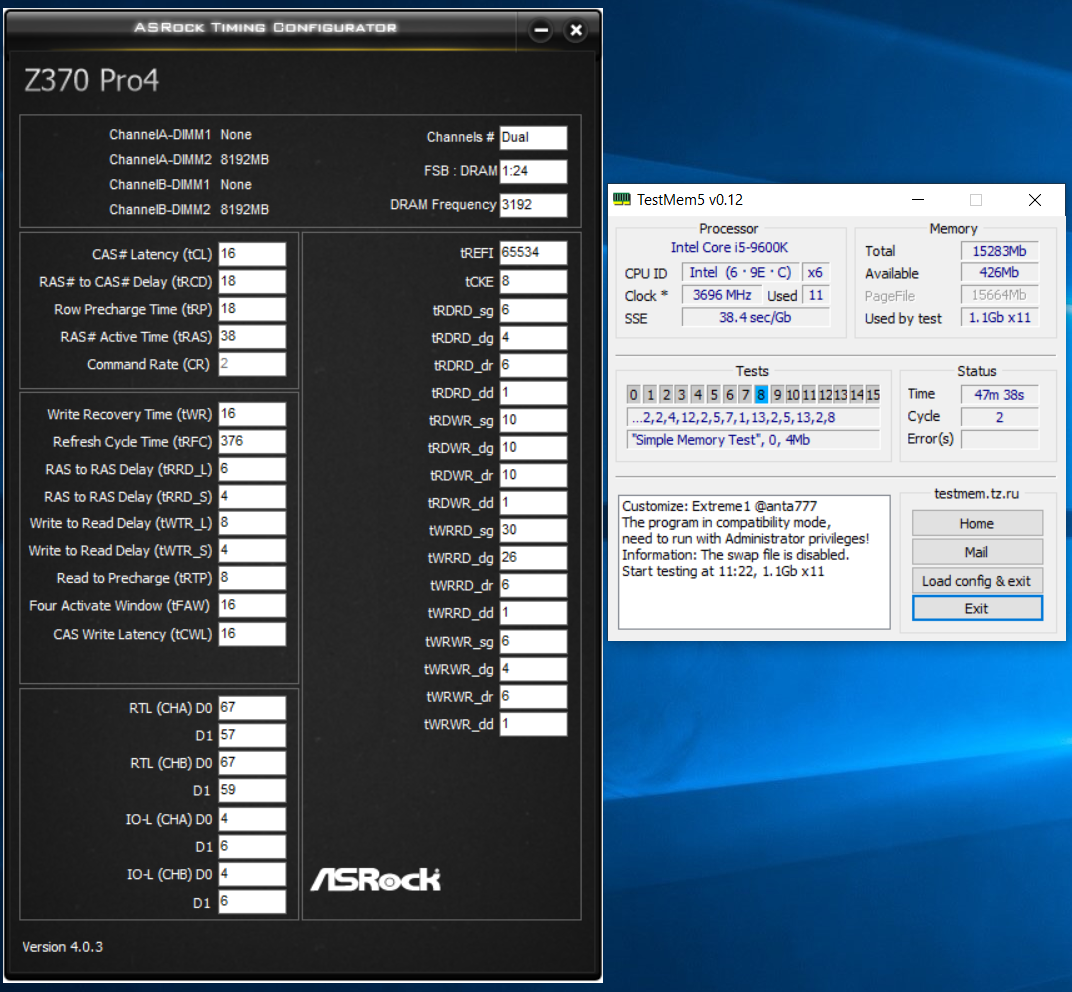Click the RTL (CHA) D0 field
Image resolution: width=1072 pixels, height=992 pixels.
tap(252, 708)
